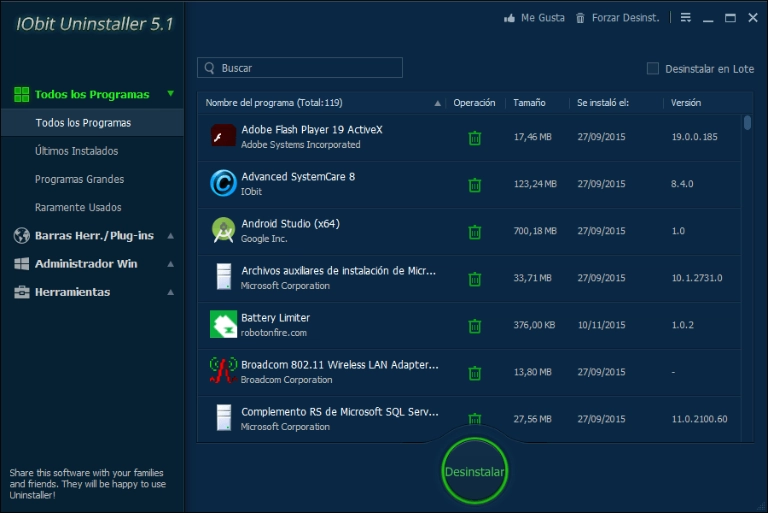This screenshot has width=768, height=513.
Task: Open the Administrador Win category
Action: click(x=86, y=264)
